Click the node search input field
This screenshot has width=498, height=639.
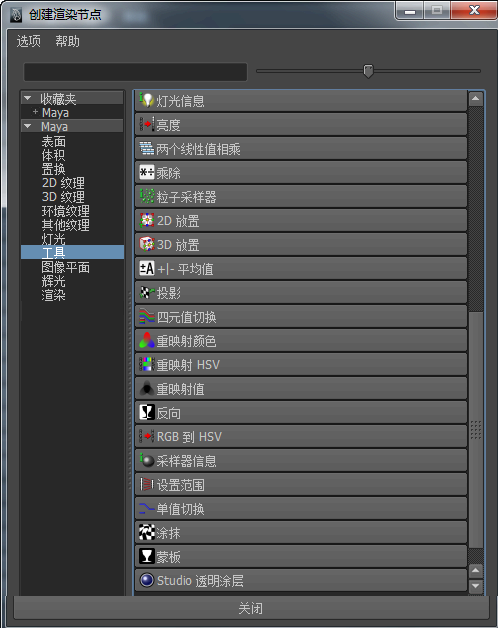pos(135,72)
